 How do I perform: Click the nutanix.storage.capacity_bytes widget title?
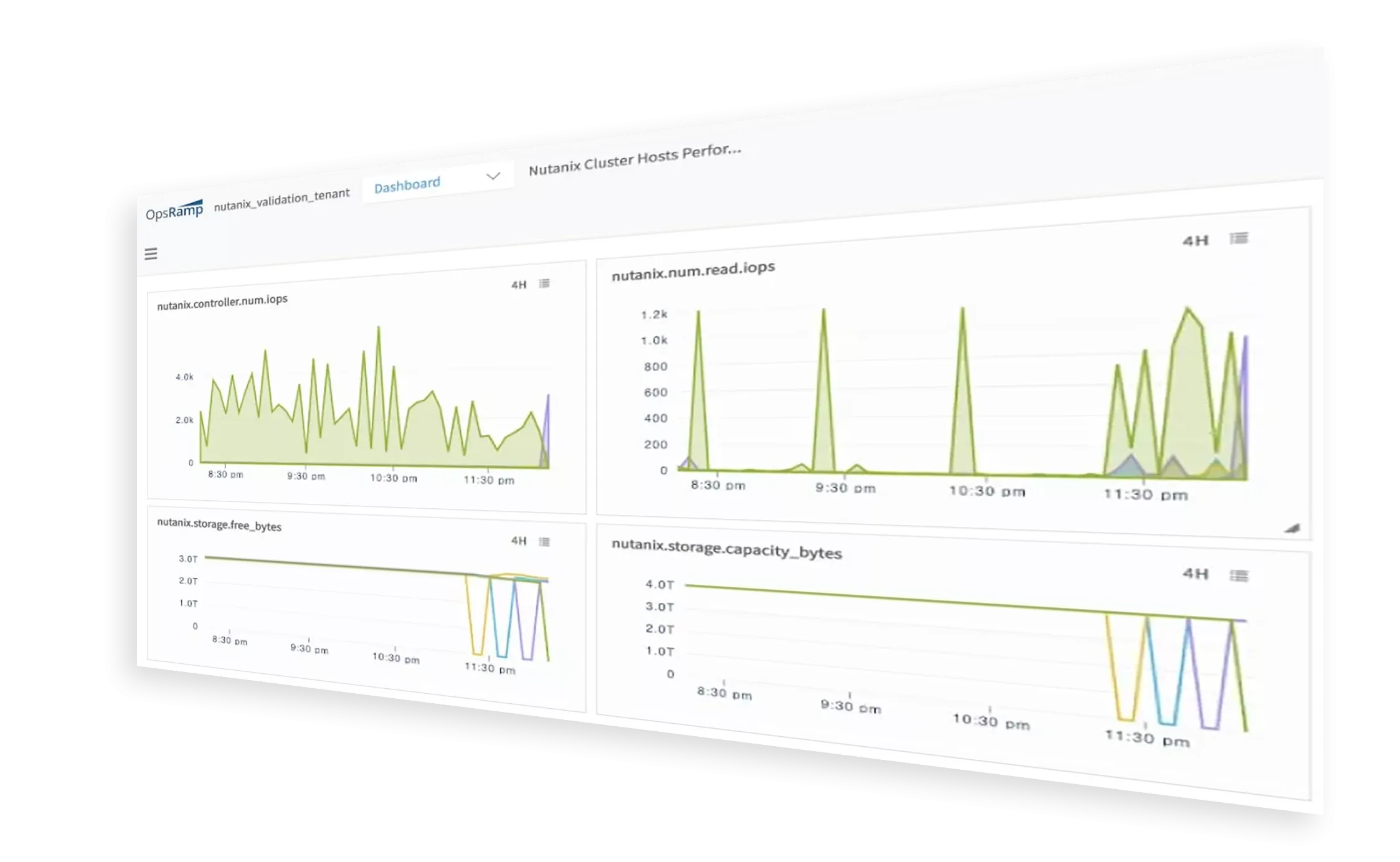point(727,548)
